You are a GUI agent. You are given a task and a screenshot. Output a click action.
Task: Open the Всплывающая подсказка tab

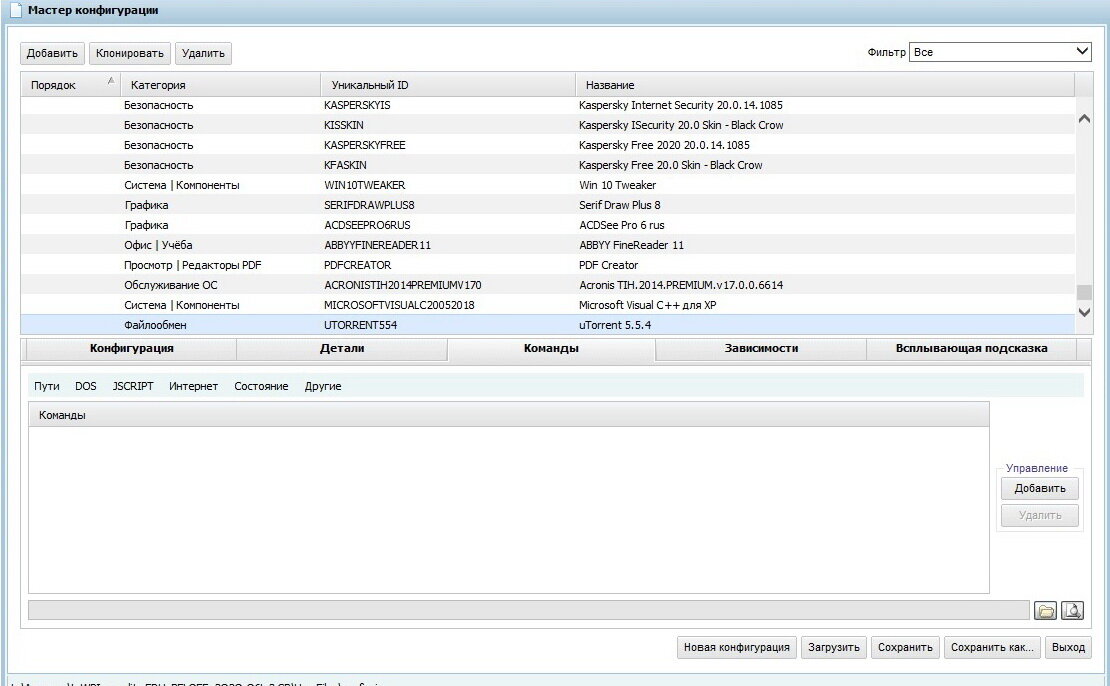971,348
